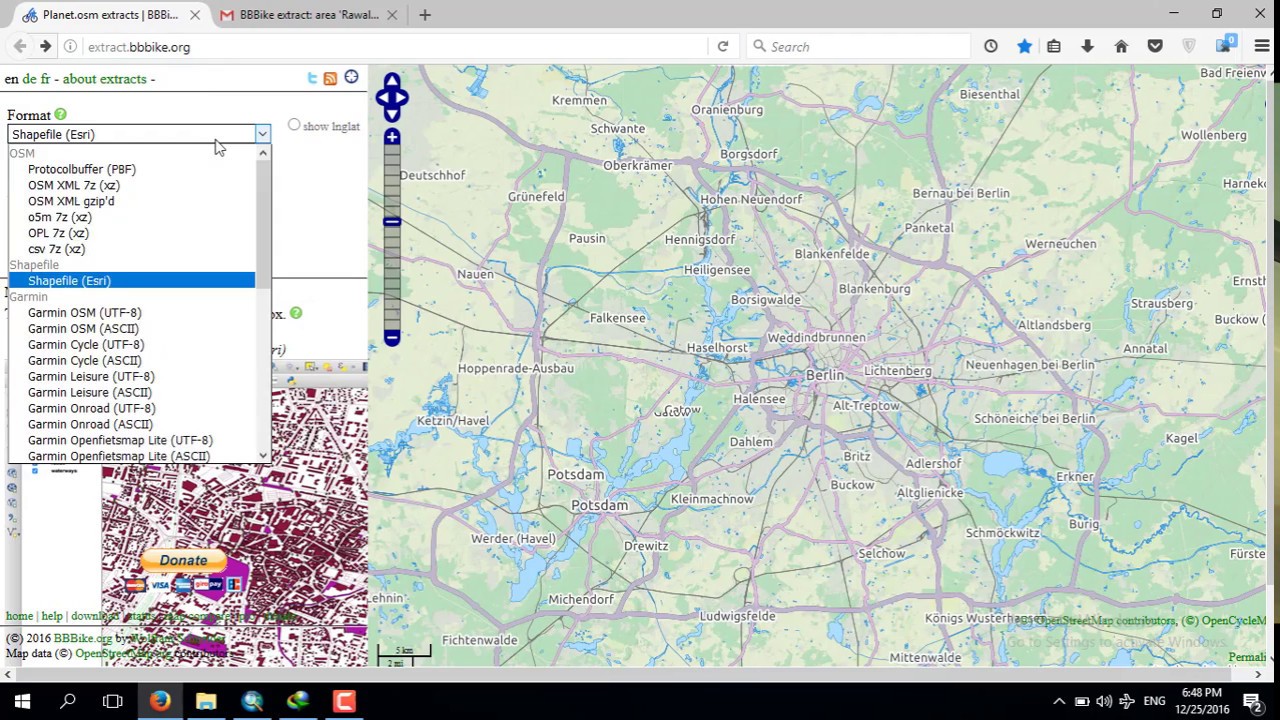This screenshot has width=1280, height=720.
Task: Click the back navigation arrow
Action: click(19, 46)
